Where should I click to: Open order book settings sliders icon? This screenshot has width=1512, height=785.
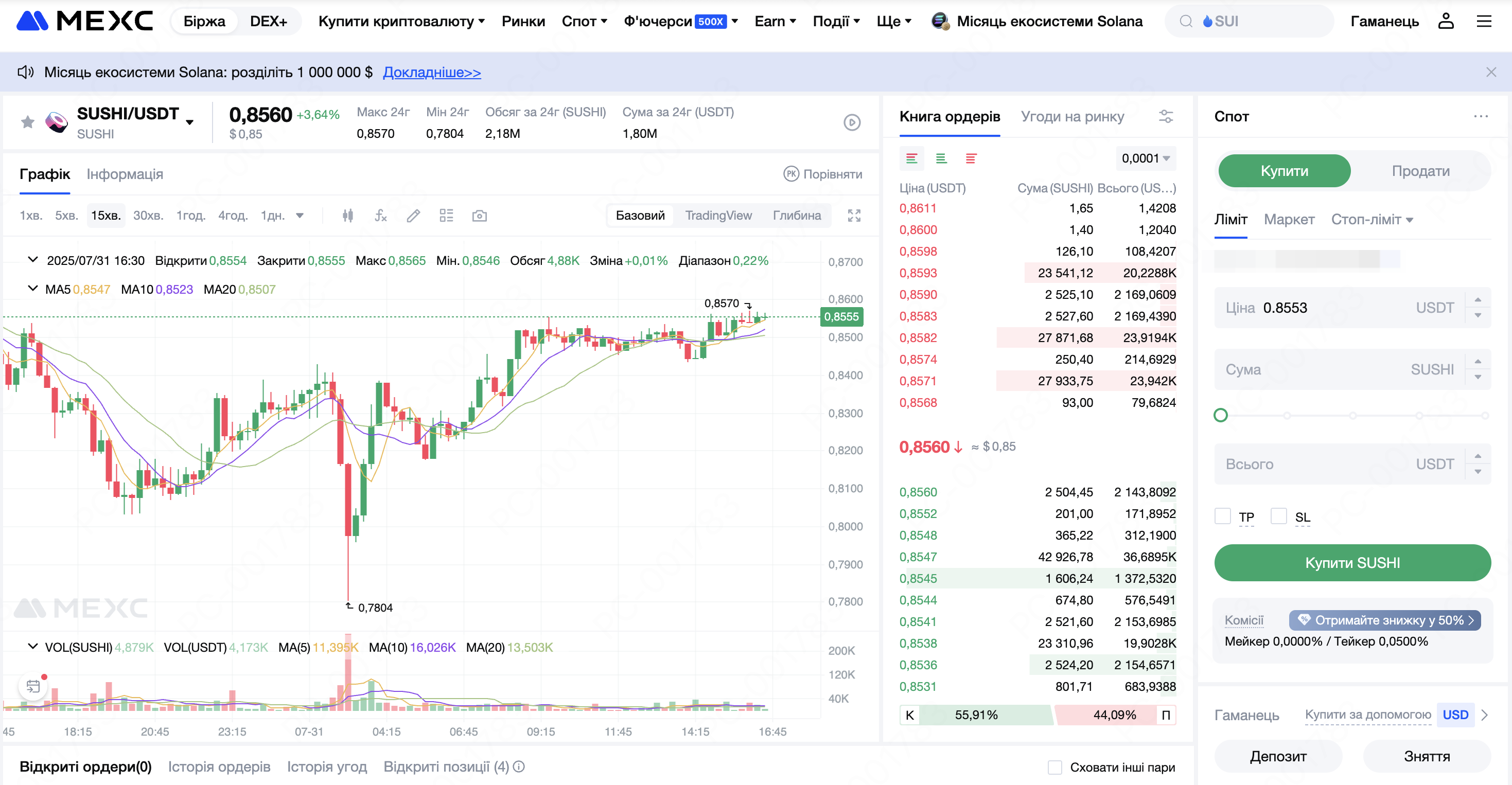[x=1166, y=116]
